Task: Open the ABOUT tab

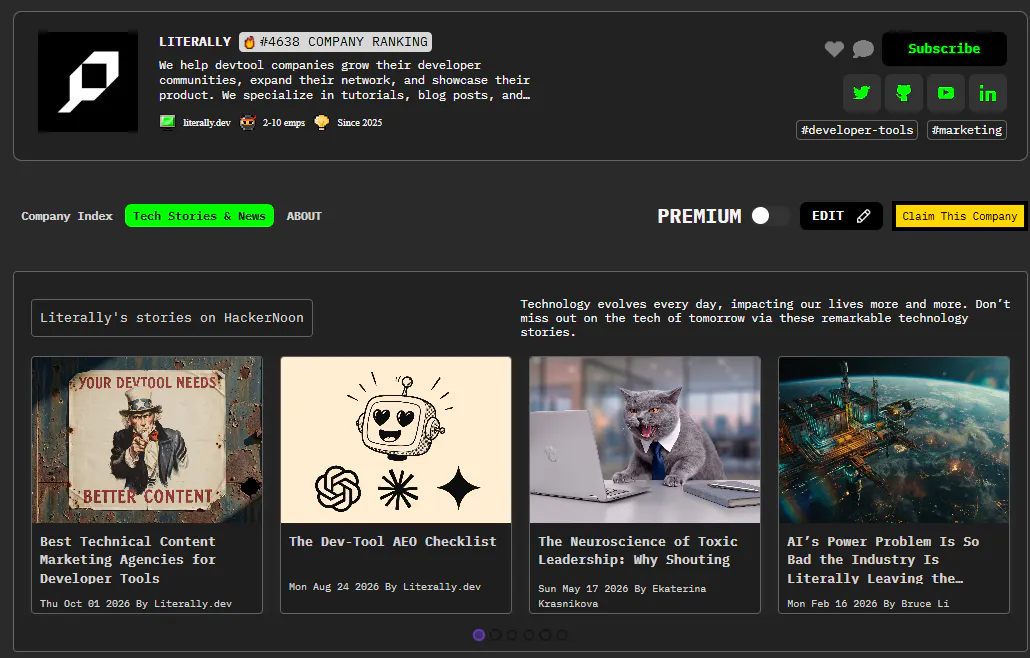Action: 304,216
